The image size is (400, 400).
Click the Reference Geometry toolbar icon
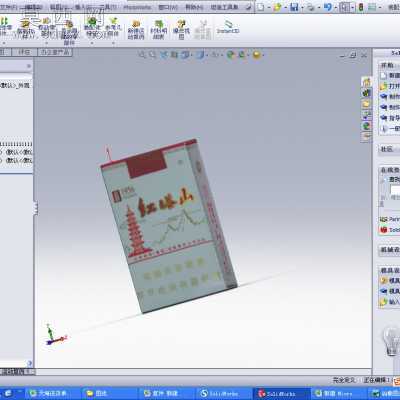(112, 27)
